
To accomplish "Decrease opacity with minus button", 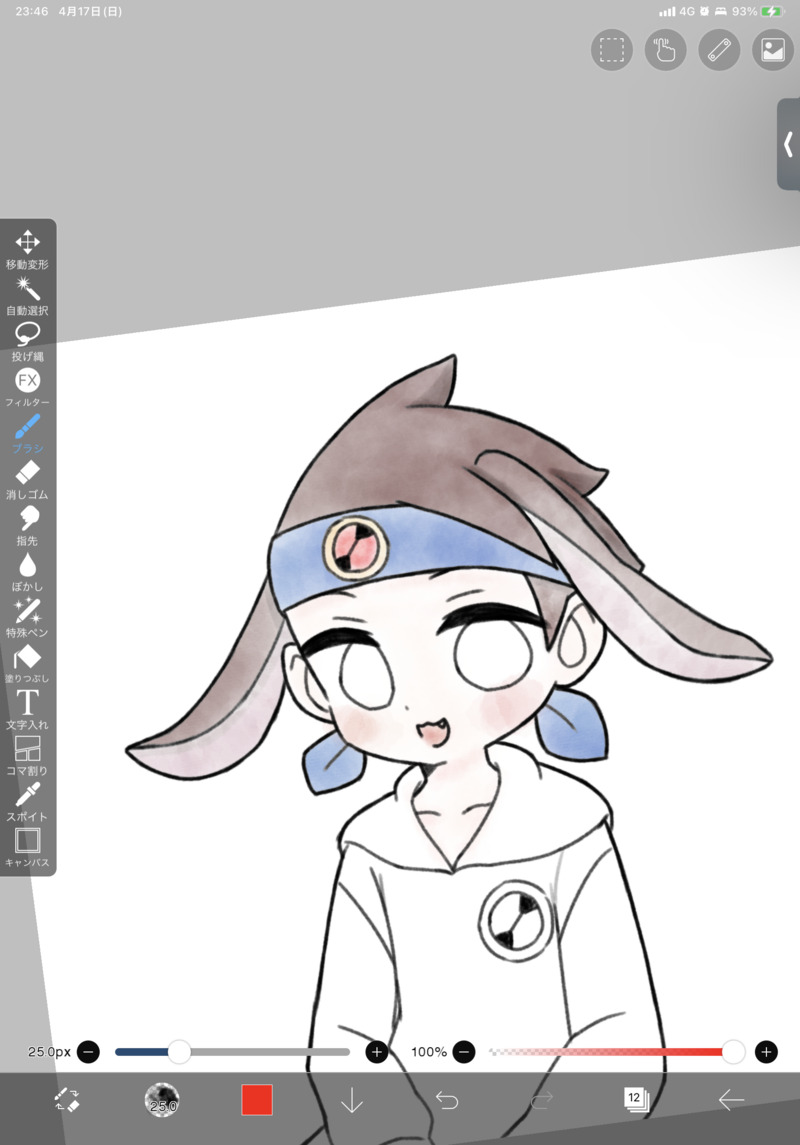I will tap(464, 1052).
